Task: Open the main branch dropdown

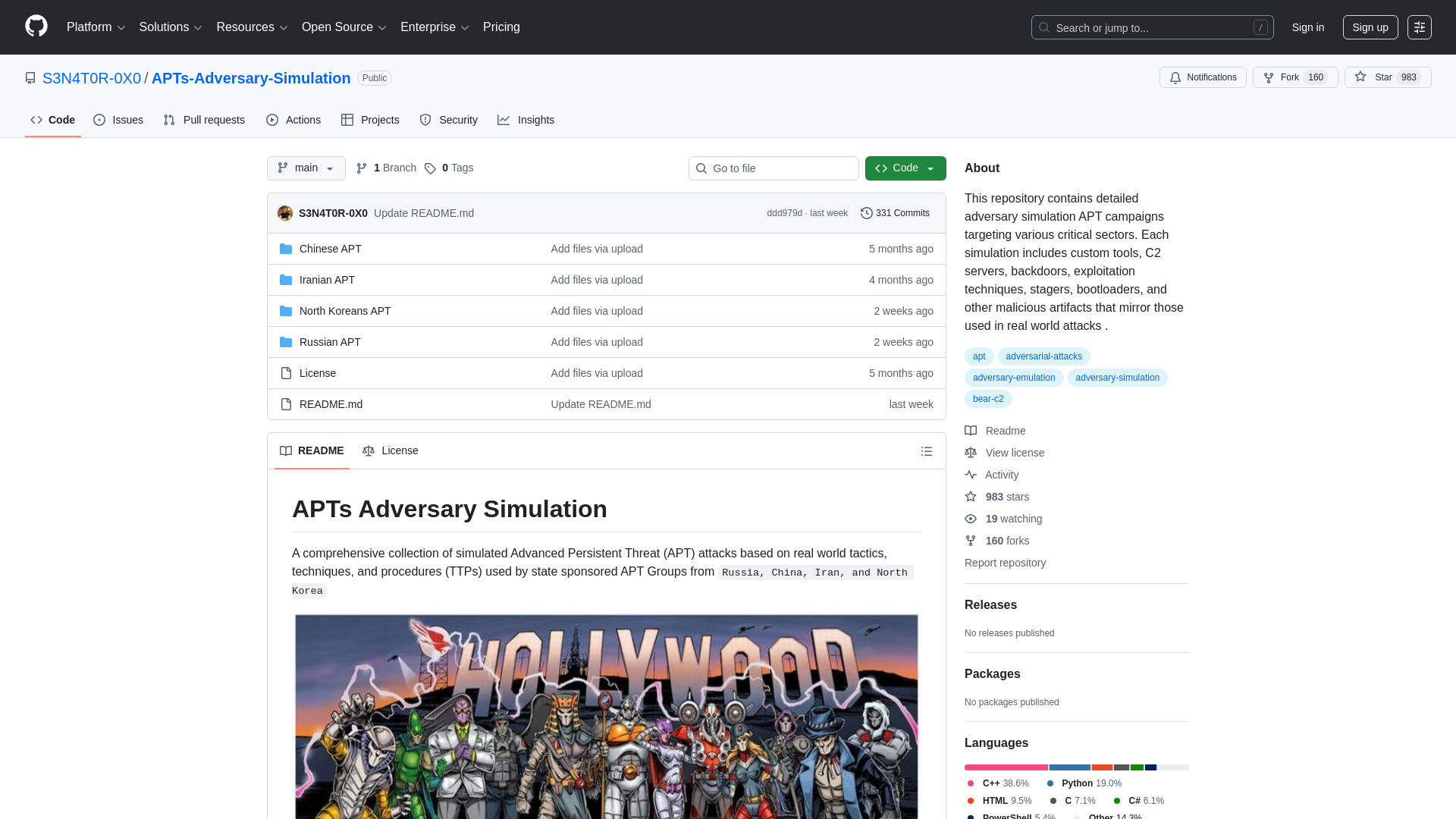Action: pyautogui.click(x=306, y=168)
